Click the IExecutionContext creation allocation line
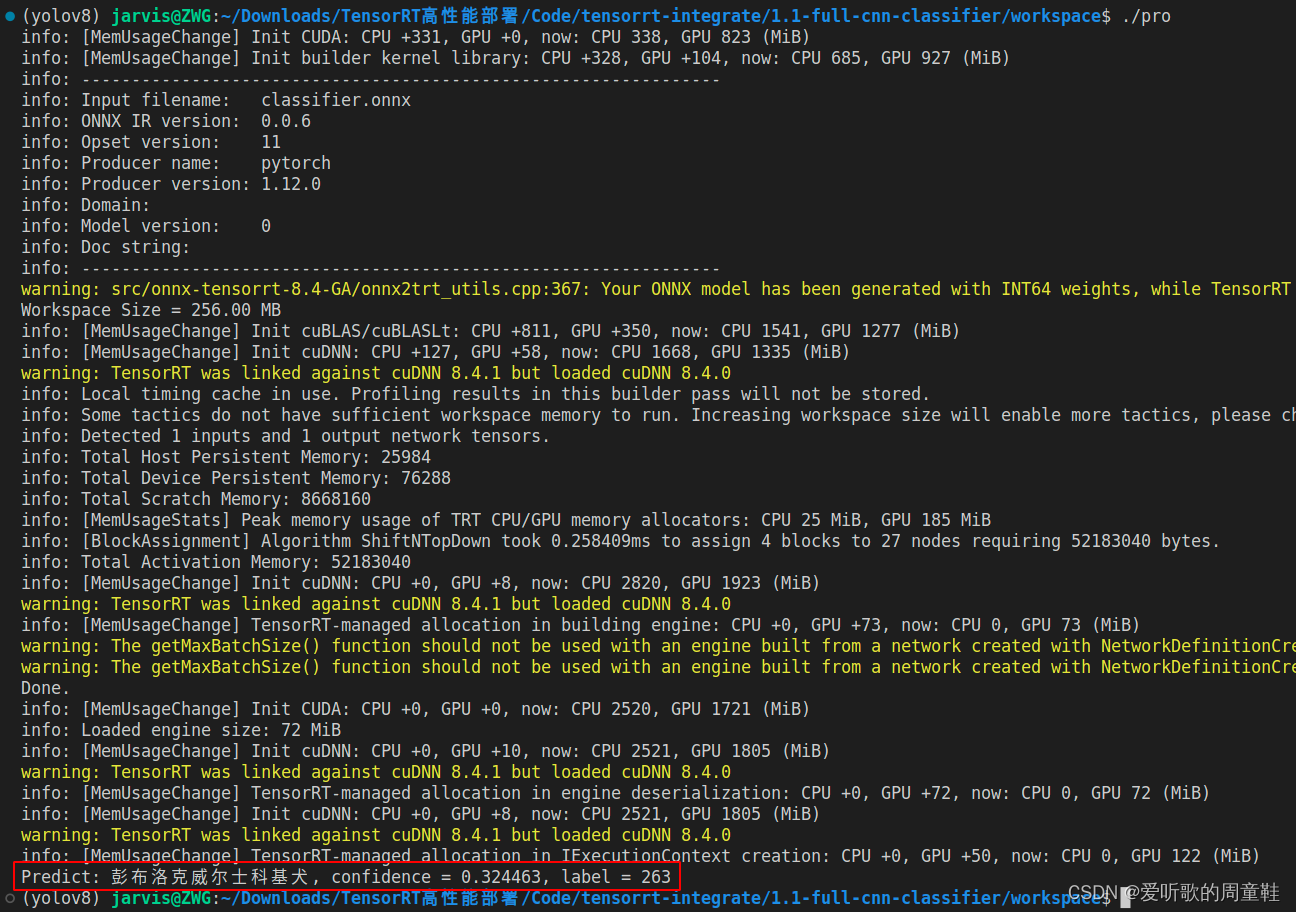The width and height of the screenshot is (1296, 912). pos(641,856)
